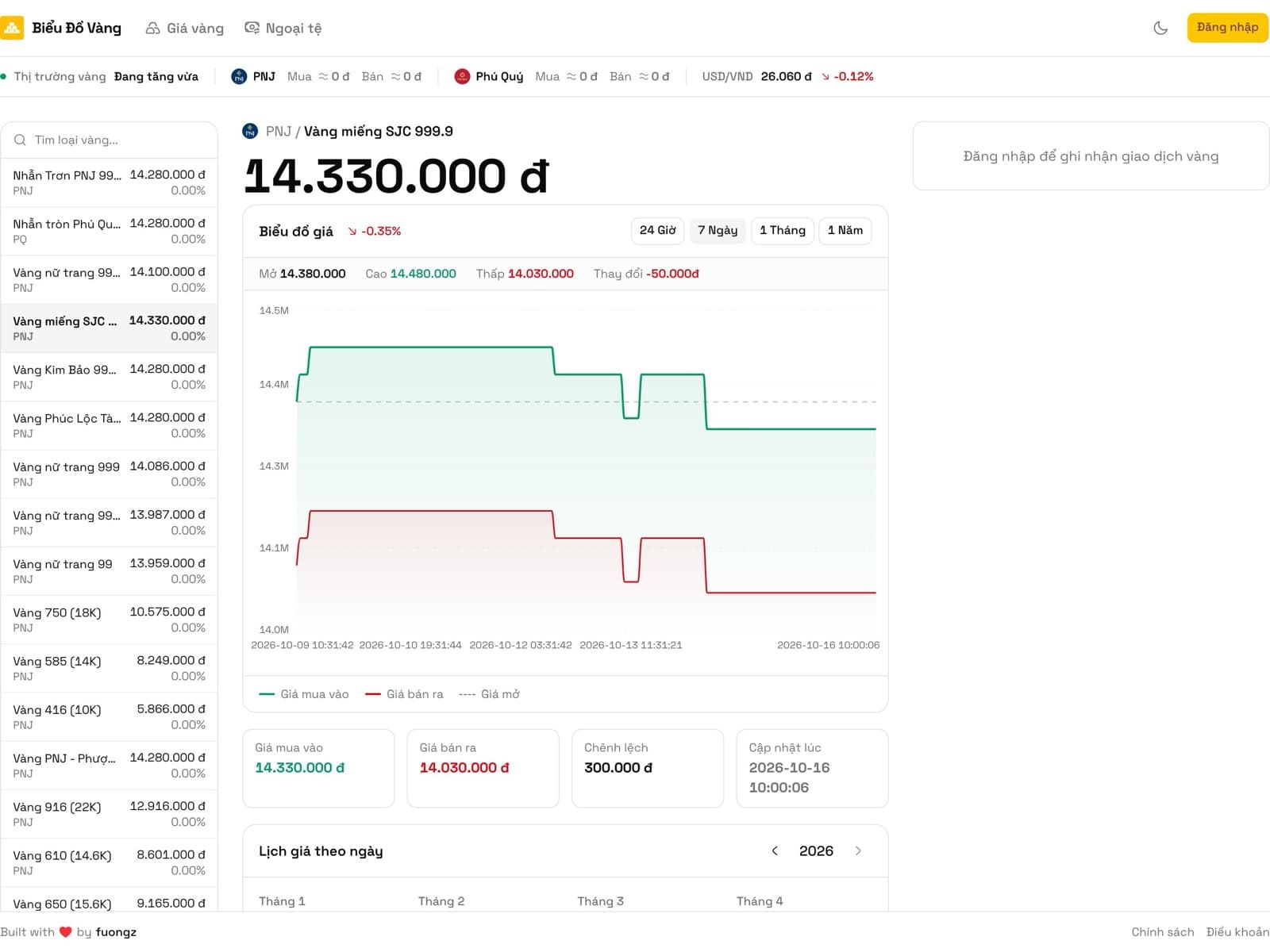Click the Phú Quý logo in the ticker bar
Screen dimensions: 1270x952
click(x=462, y=76)
